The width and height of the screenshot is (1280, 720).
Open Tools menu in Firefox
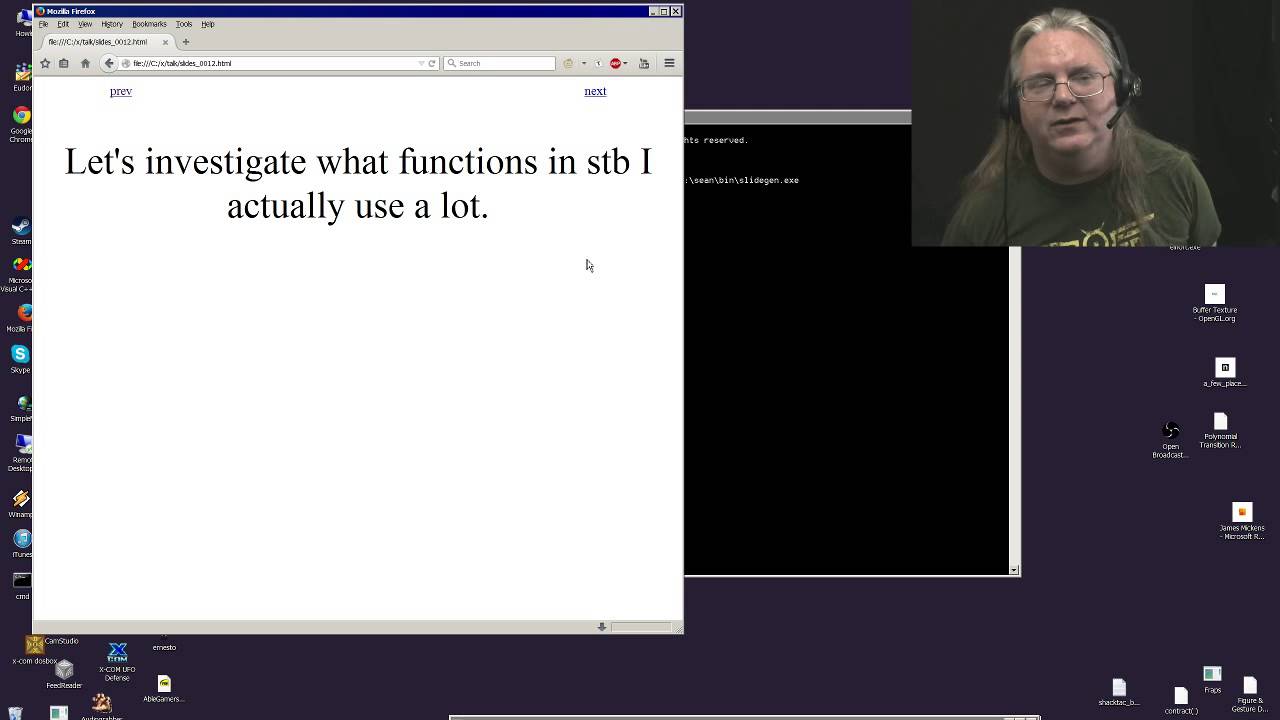pyautogui.click(x=184, y=24)
